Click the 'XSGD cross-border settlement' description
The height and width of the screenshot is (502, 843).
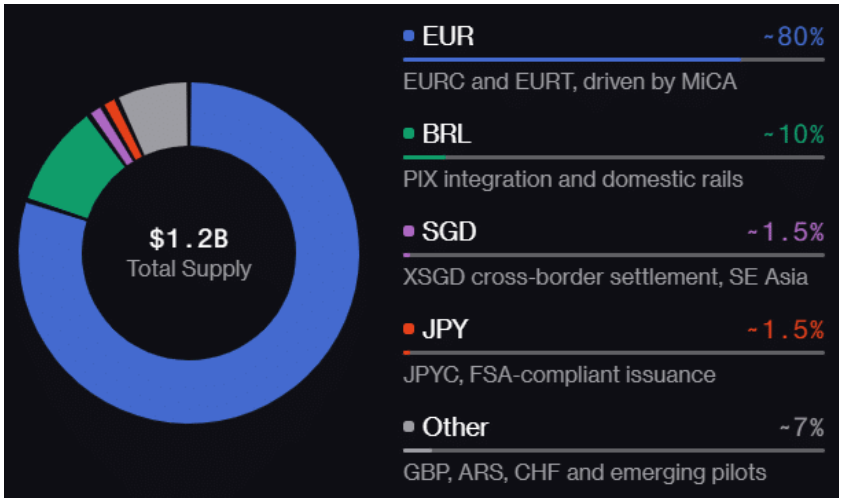click(x=605, y=277)
